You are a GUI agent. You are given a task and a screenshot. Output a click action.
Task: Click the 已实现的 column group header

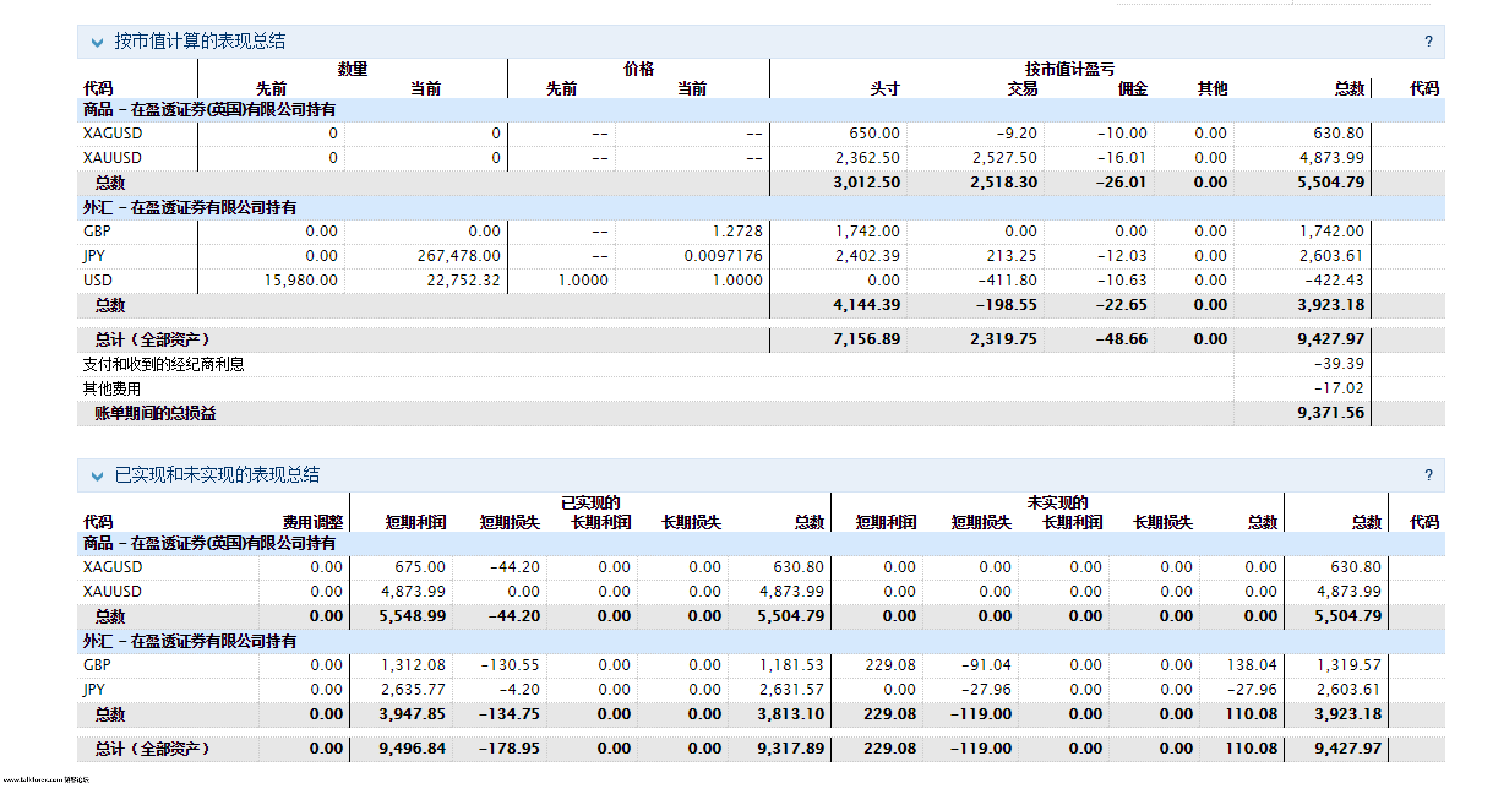pos(591,503)
